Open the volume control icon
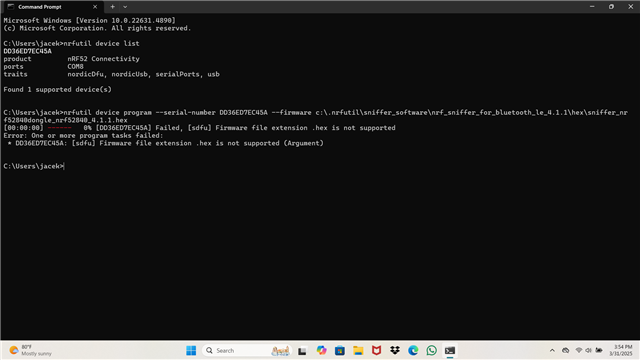This screenshot has height=360, width=640. pyautogui.click(x=588, y=350)
